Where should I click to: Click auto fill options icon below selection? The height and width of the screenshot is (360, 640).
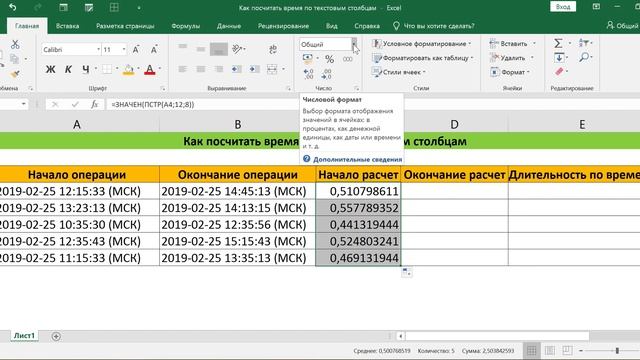(x=407, y=272)
